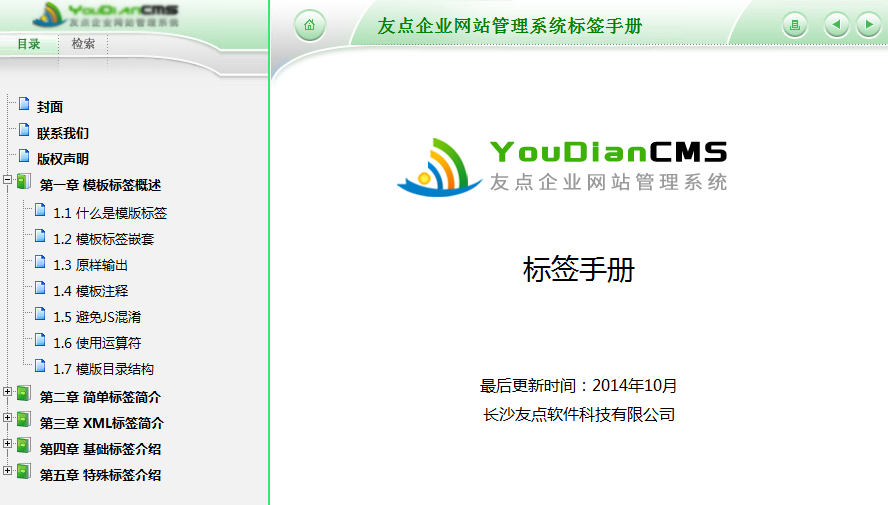Image resolution: width=888 pixels, height=505 pixels.
Task: Click green book icon for 第五章
Action: [x=24, y=473]
